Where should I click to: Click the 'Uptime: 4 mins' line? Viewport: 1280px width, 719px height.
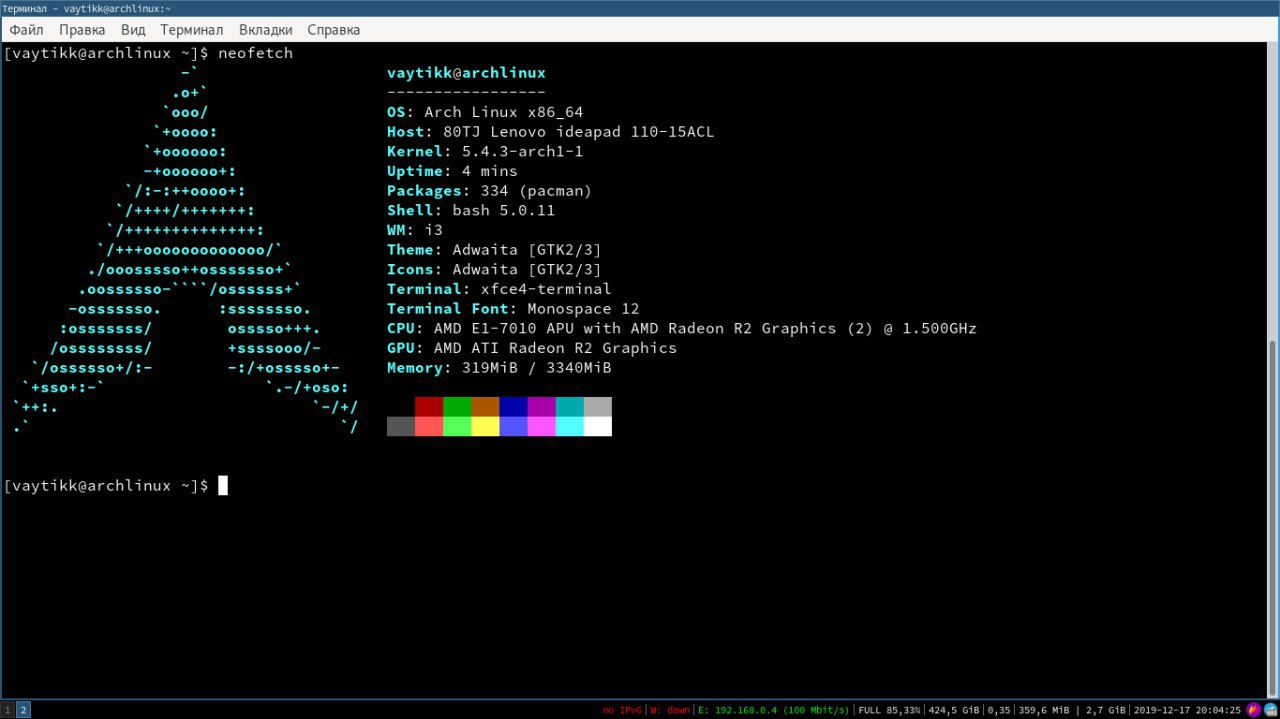452,171
